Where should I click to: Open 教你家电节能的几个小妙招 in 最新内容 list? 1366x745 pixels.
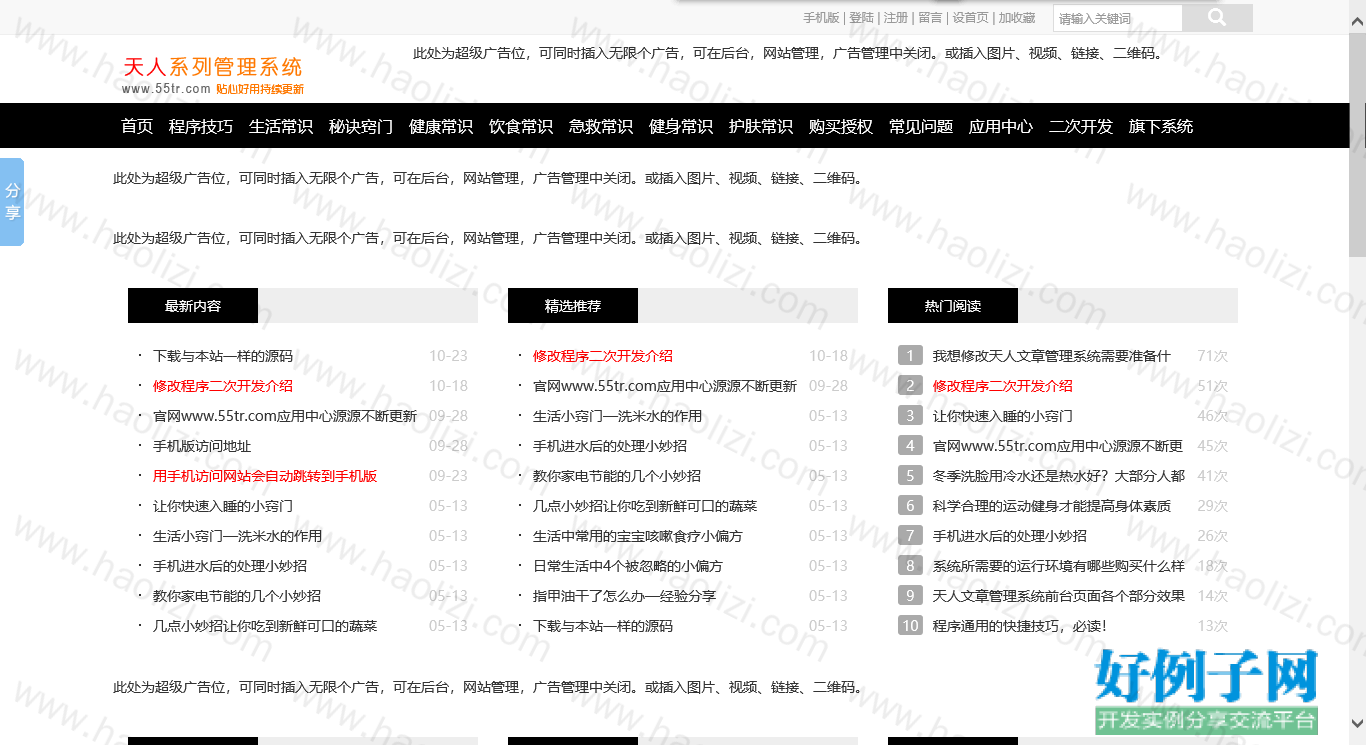coord(237,596)
